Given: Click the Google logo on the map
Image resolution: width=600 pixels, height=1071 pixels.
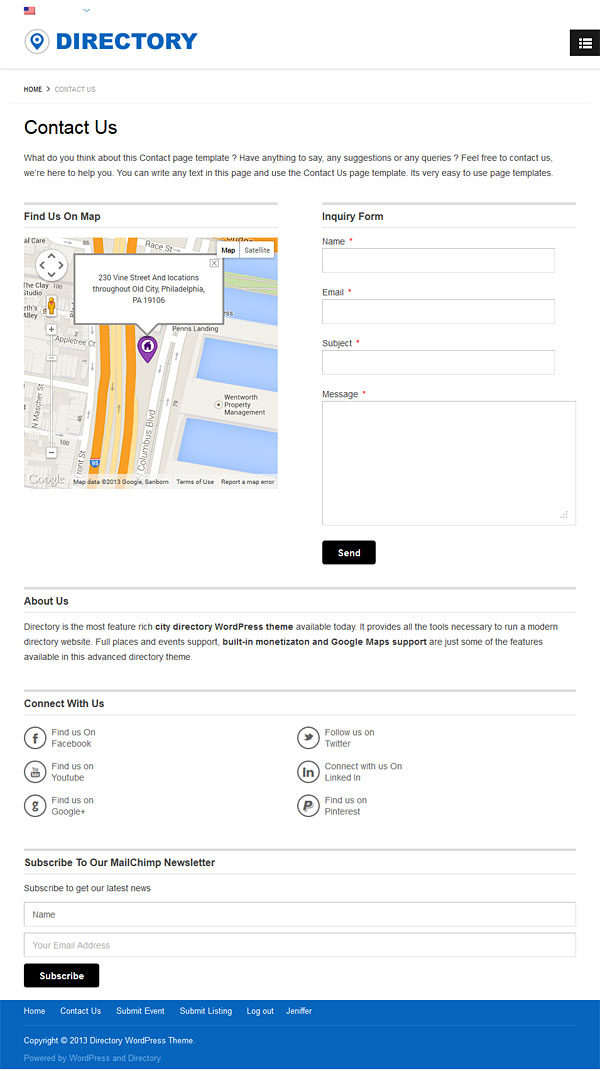Looking at the screenshot, I should (x=46, y=479).
